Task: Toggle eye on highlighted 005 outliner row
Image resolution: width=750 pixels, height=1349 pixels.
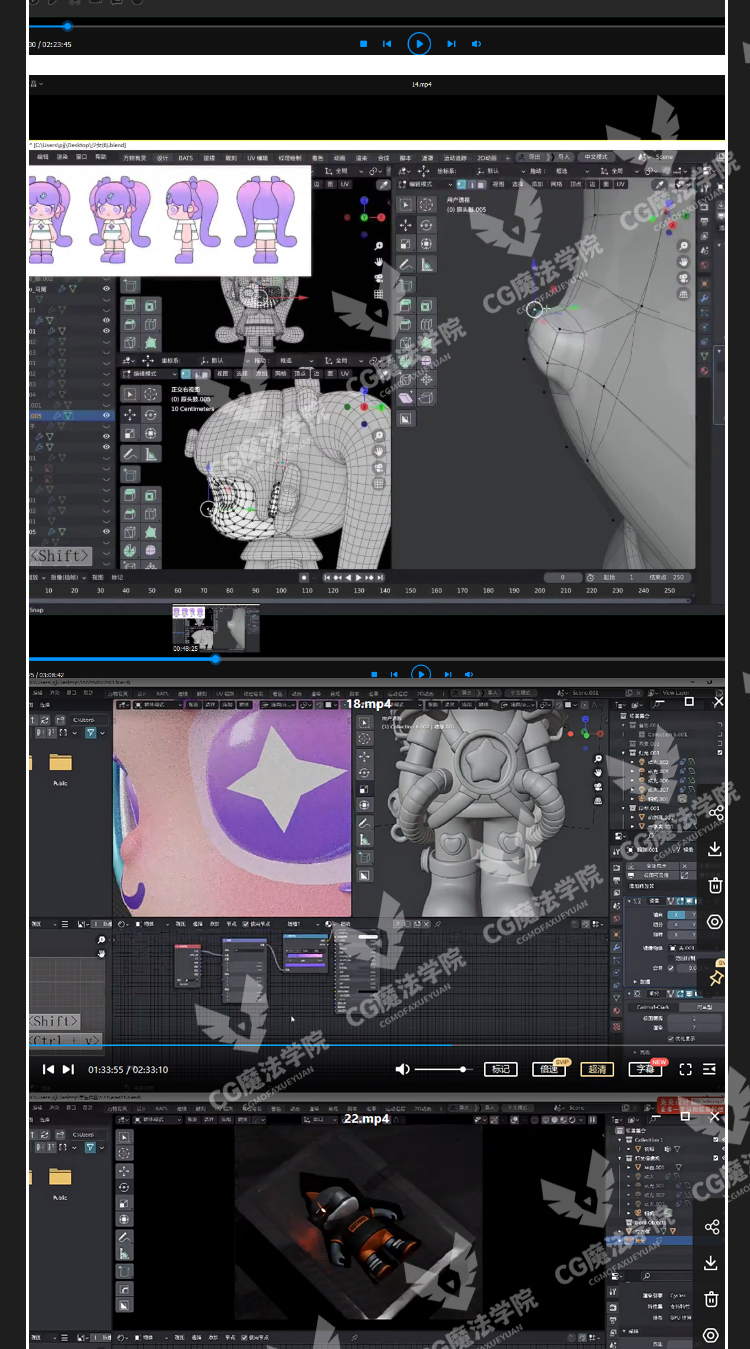Action: (107, 415)
